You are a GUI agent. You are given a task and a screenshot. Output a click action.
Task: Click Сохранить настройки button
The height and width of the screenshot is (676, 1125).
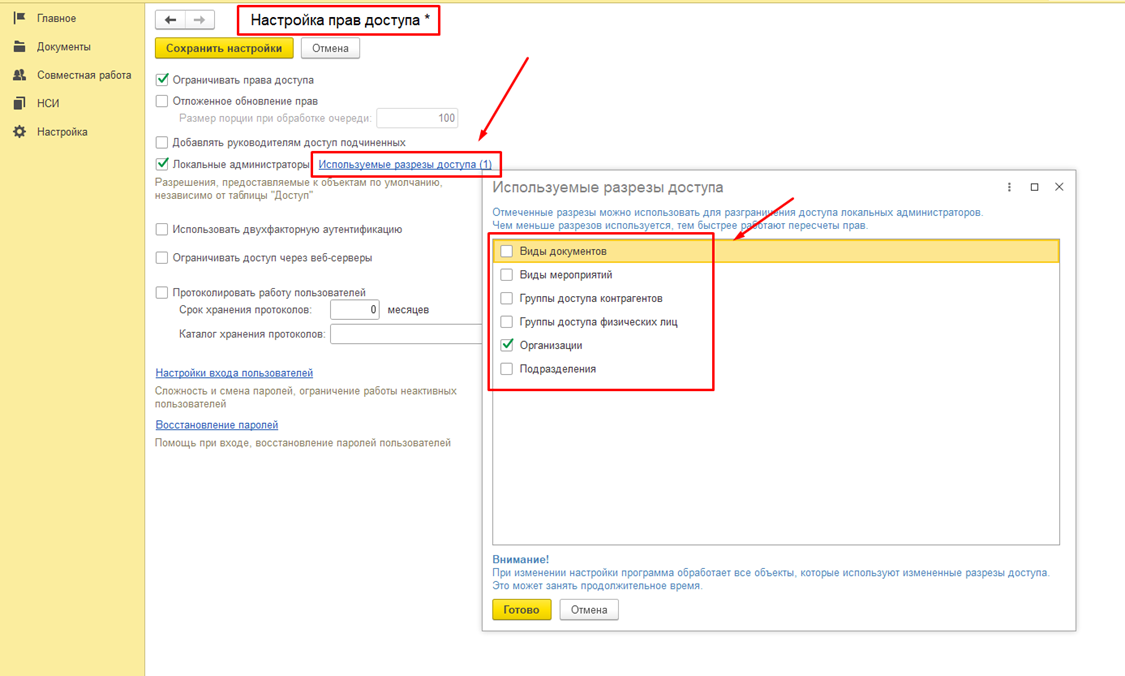pos(224,48)
